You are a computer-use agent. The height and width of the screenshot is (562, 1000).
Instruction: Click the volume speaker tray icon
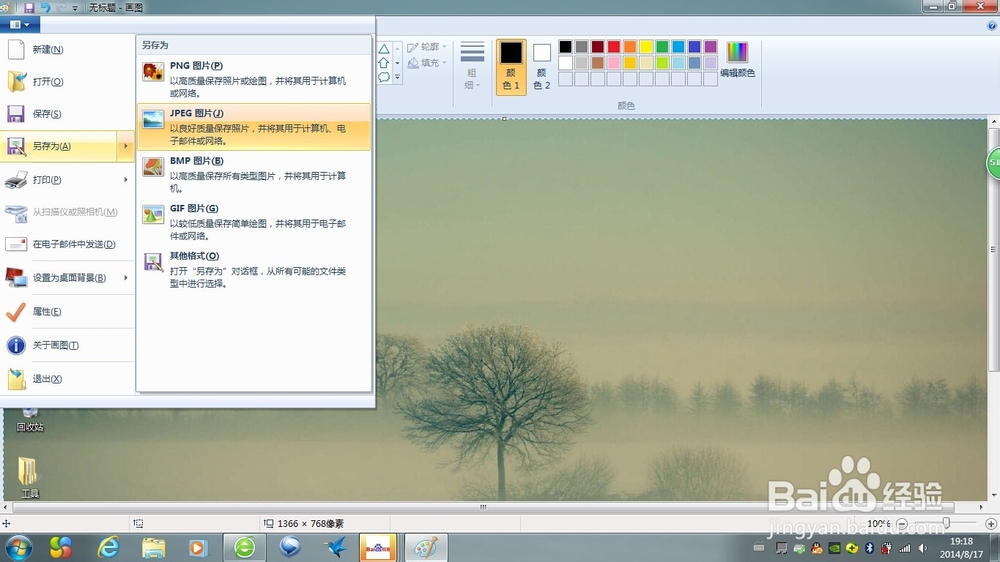922,548
